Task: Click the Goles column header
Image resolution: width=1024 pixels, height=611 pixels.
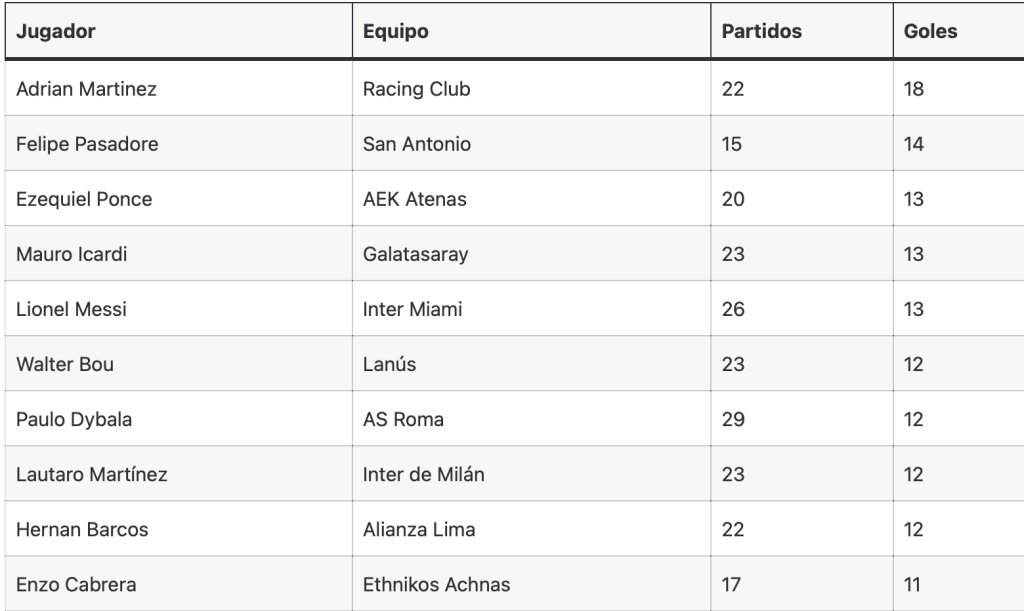Action: pyautogui.click(x=959, y=31)
